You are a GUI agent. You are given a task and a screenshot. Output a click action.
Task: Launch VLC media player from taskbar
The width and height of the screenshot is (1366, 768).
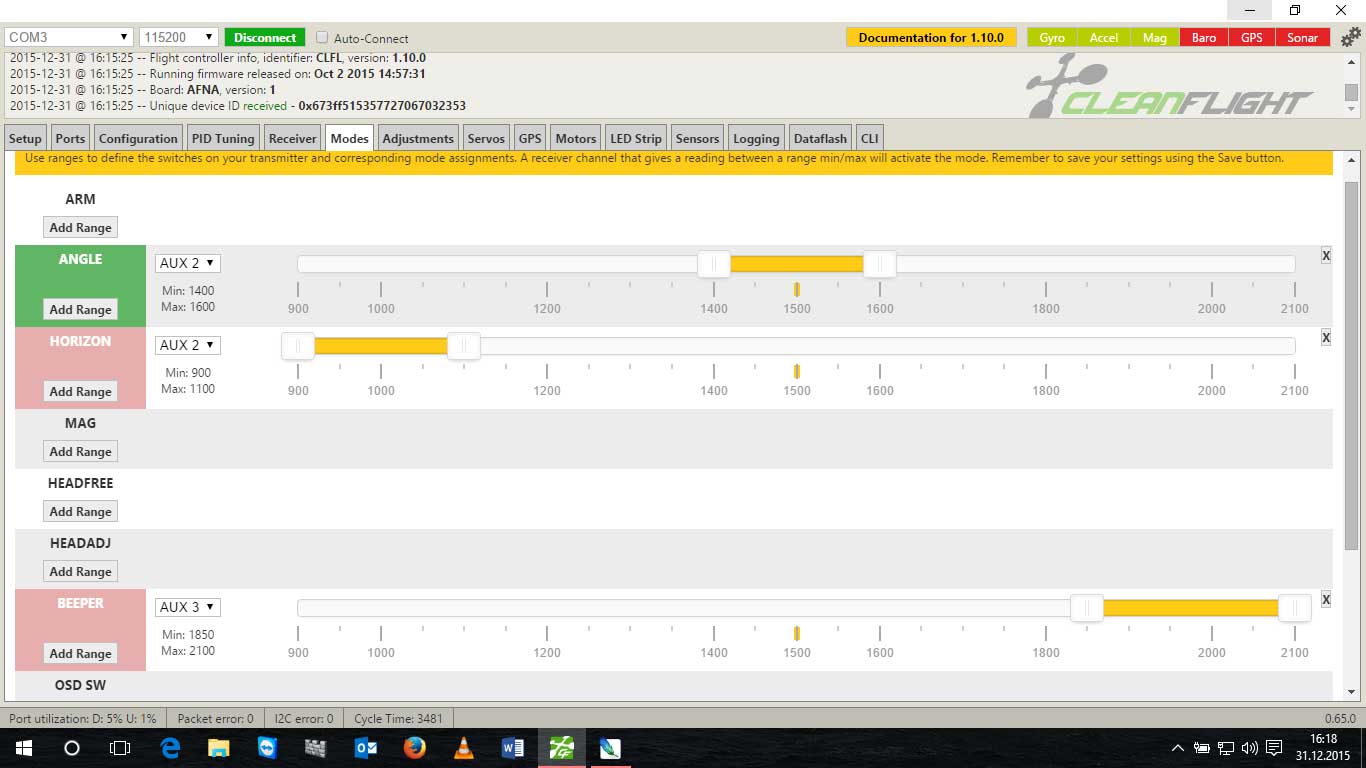tap(464, 748)
